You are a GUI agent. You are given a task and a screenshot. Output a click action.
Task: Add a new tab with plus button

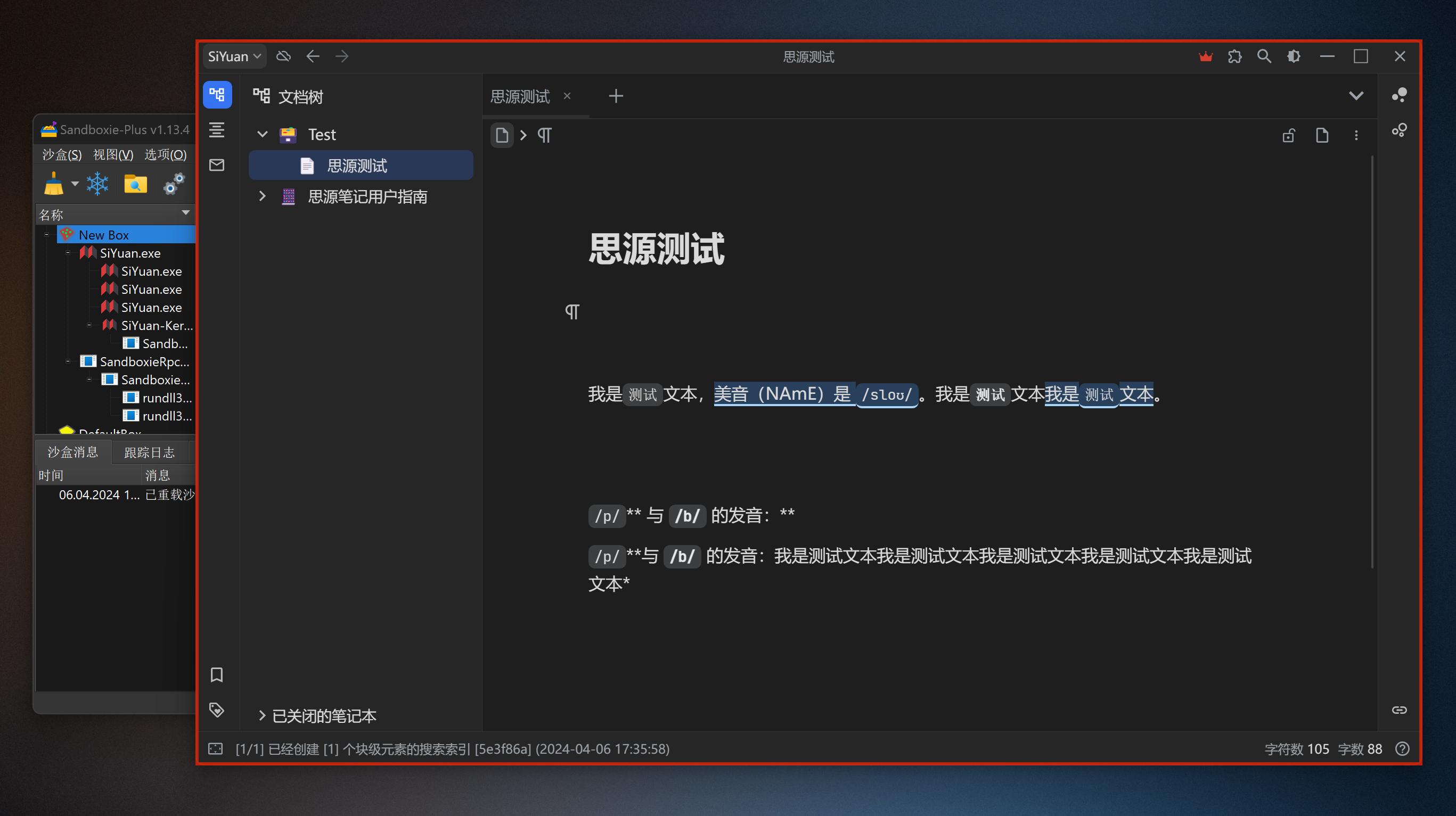pos(616,96)
